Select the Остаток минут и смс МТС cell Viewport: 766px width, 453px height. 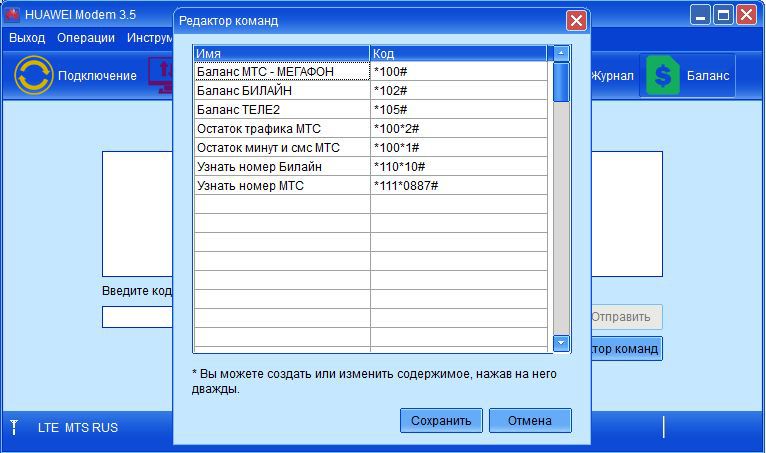point(282,148)
